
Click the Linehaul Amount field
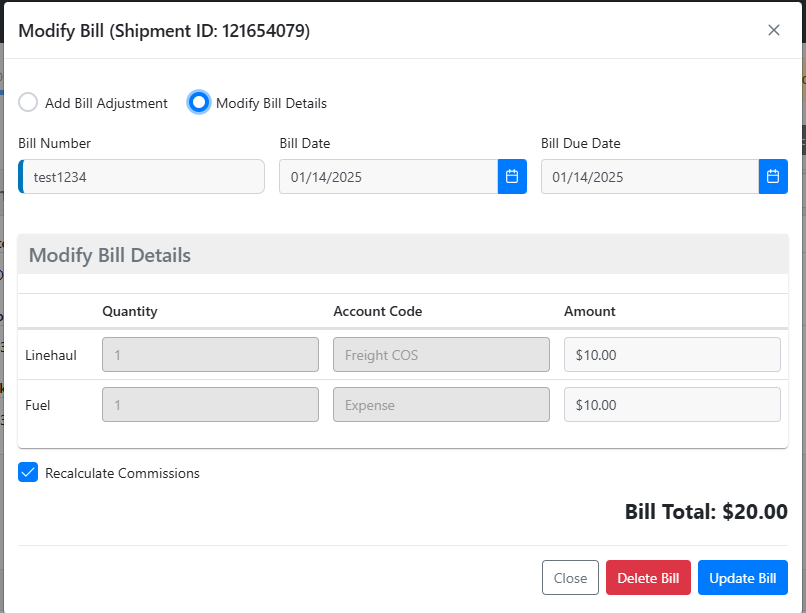(x=672, y=355)
